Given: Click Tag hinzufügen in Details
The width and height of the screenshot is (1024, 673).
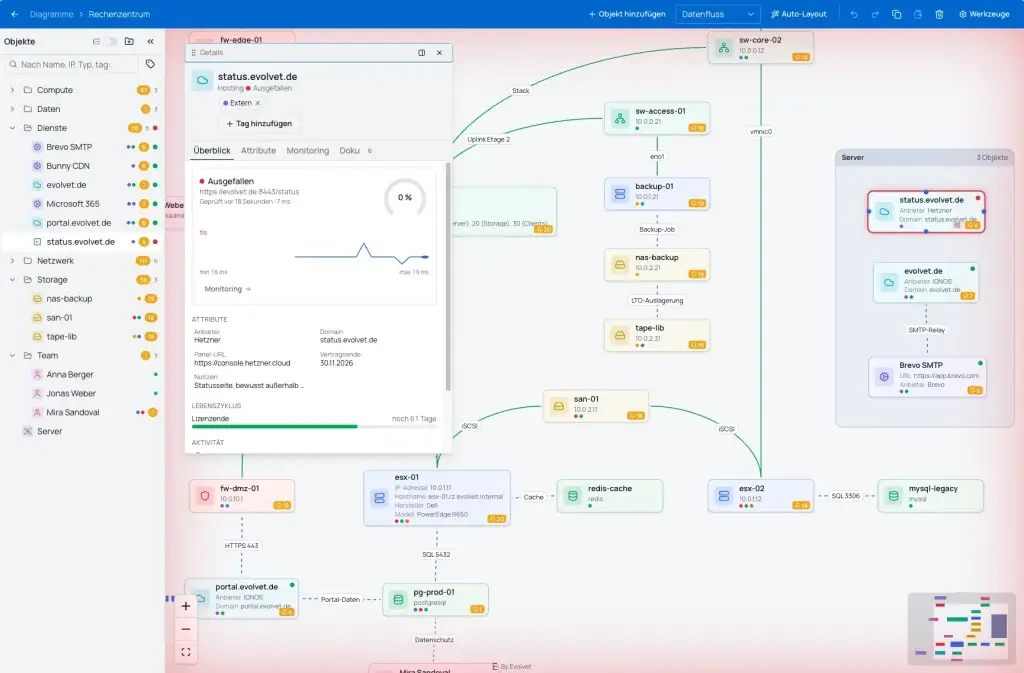Looking at the screenshot, I should point(259,123).
